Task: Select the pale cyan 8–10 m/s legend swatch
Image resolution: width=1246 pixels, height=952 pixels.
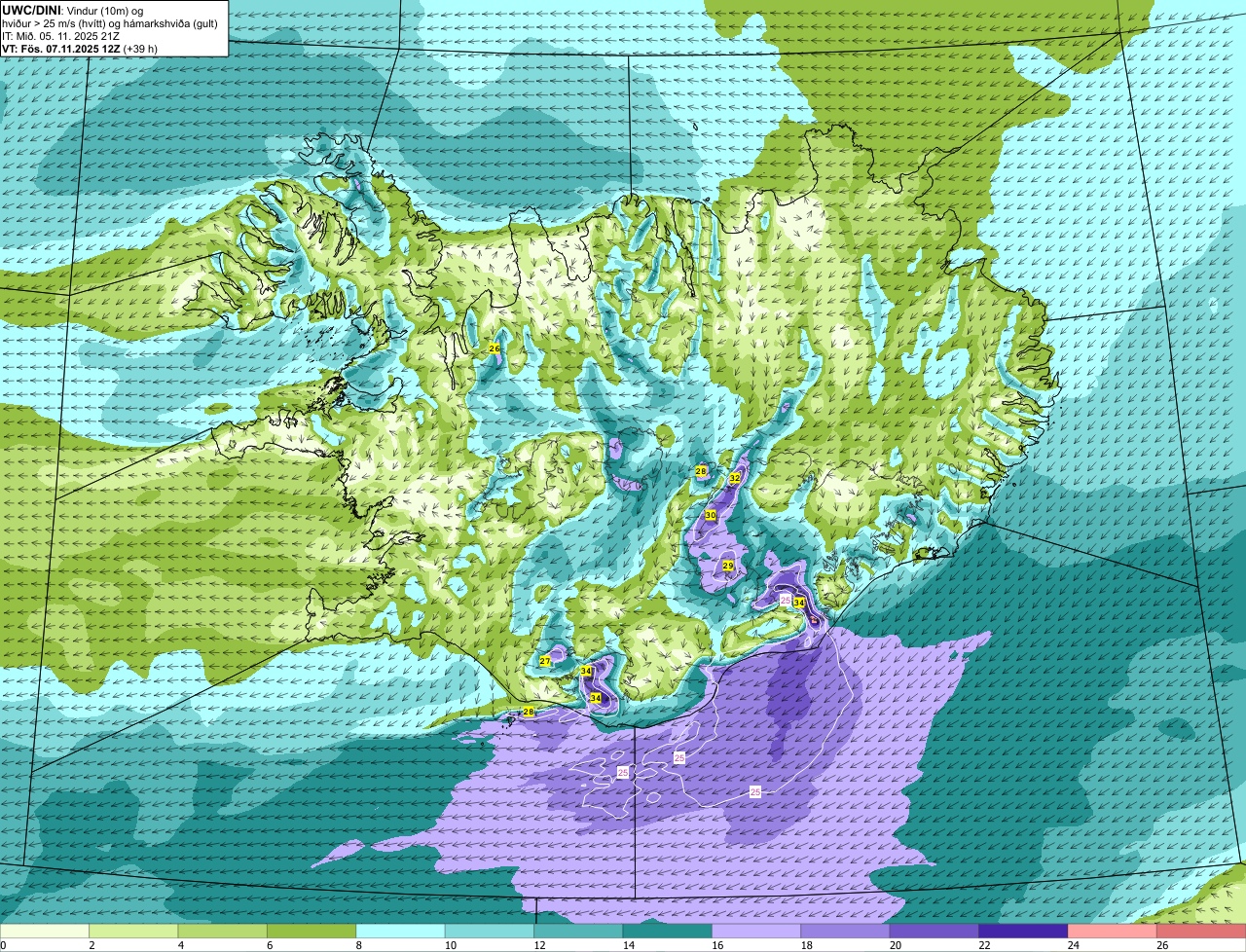Action: tap(401, 932)
